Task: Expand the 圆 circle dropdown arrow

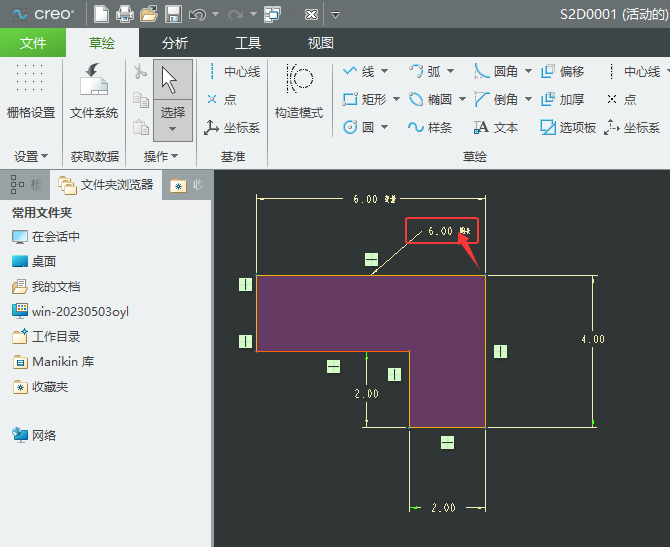Action: click(384, 127)
